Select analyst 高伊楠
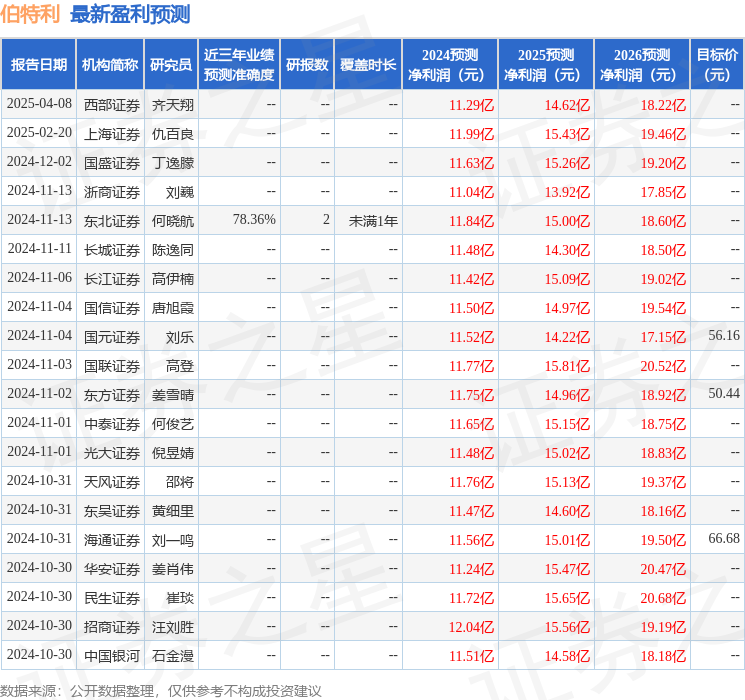 pos(172,279)
